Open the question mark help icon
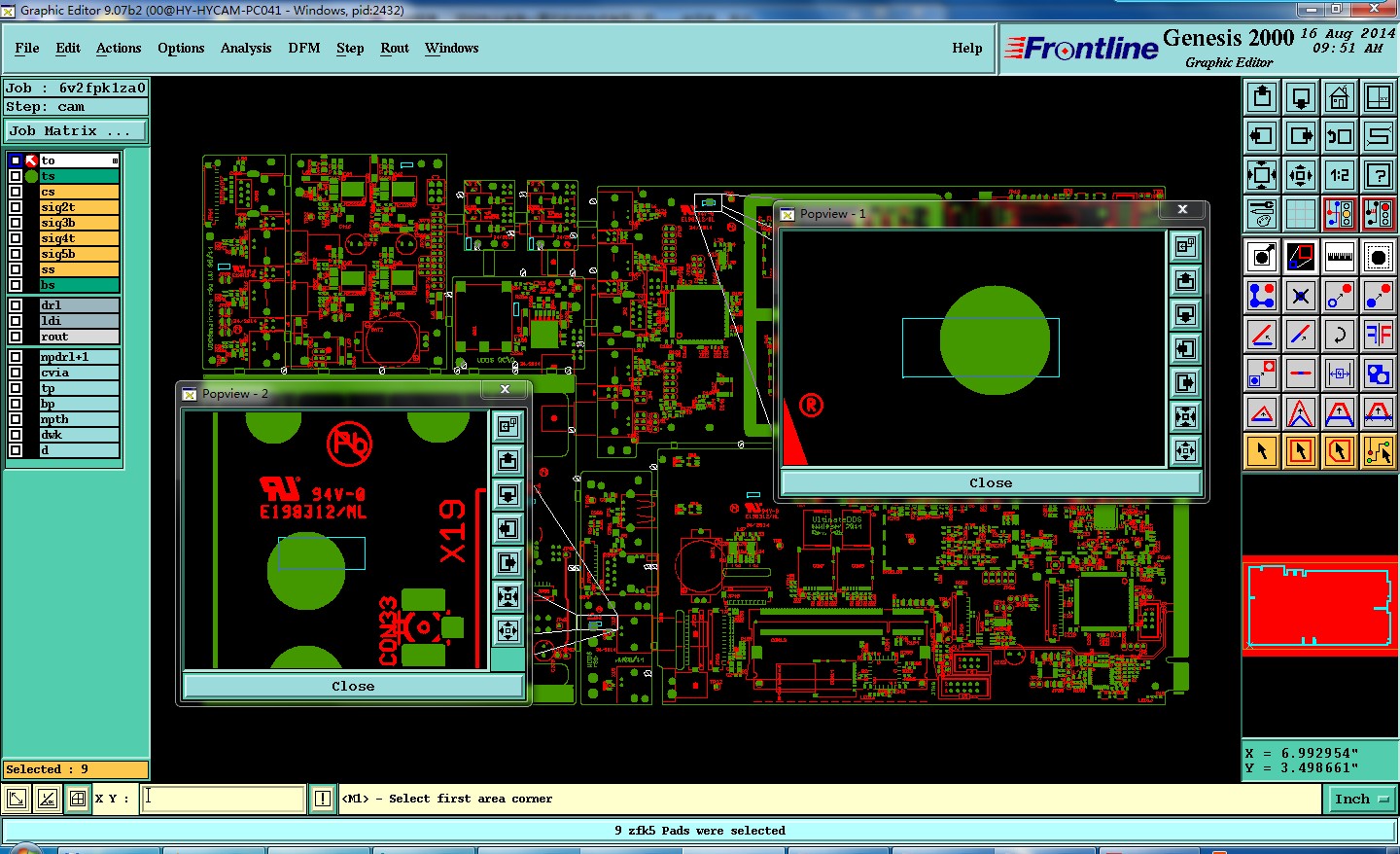The height and width of the screenshot is (854, 1400). (1379, 175)
